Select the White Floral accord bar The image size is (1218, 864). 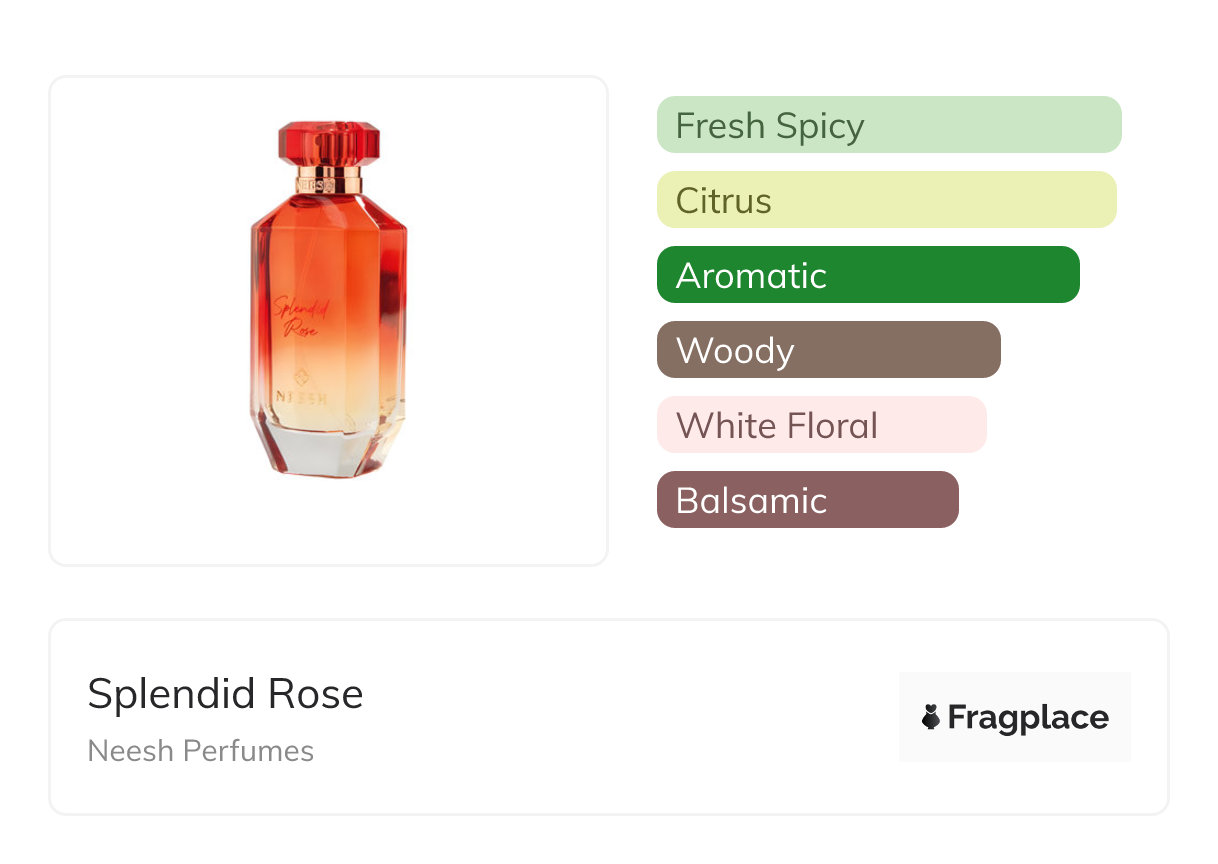point(821,425)
